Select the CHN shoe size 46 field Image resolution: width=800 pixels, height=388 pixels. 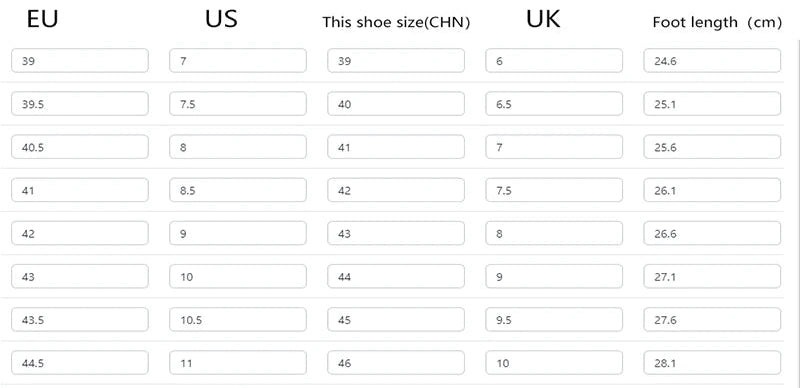tap(396, 362)
